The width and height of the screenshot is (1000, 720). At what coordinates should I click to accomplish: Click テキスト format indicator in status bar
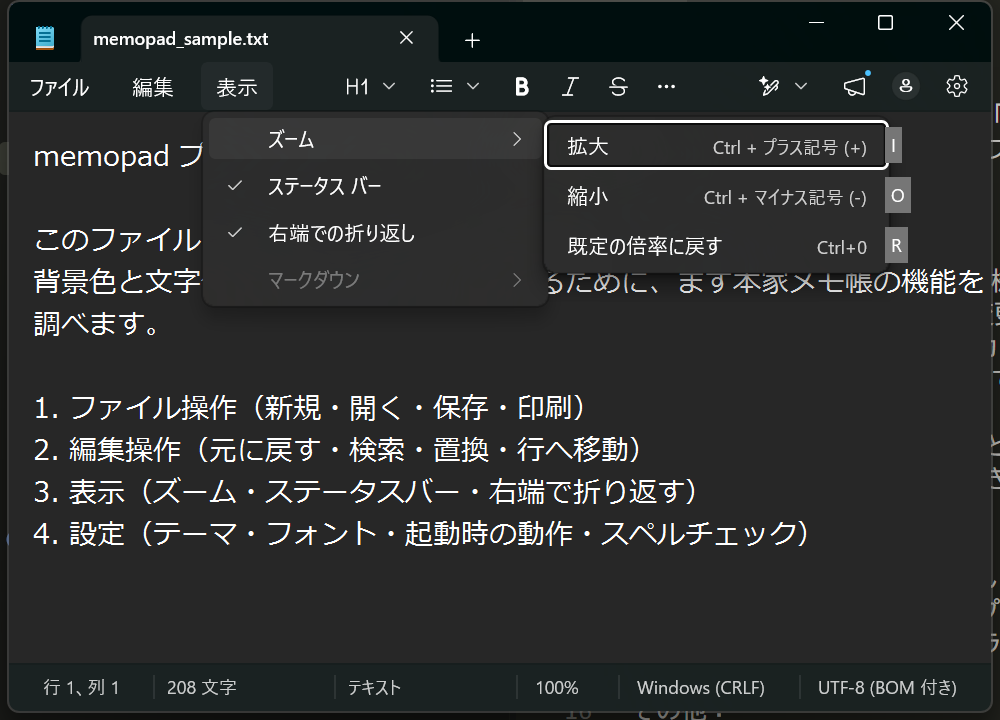click(374, 687)
